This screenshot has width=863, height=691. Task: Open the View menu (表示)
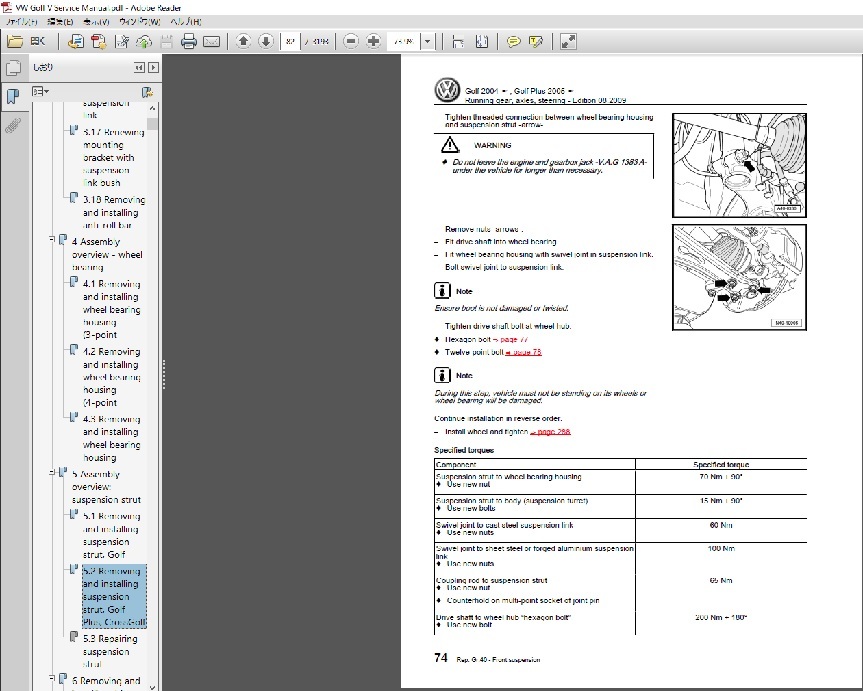coord(96,21)
